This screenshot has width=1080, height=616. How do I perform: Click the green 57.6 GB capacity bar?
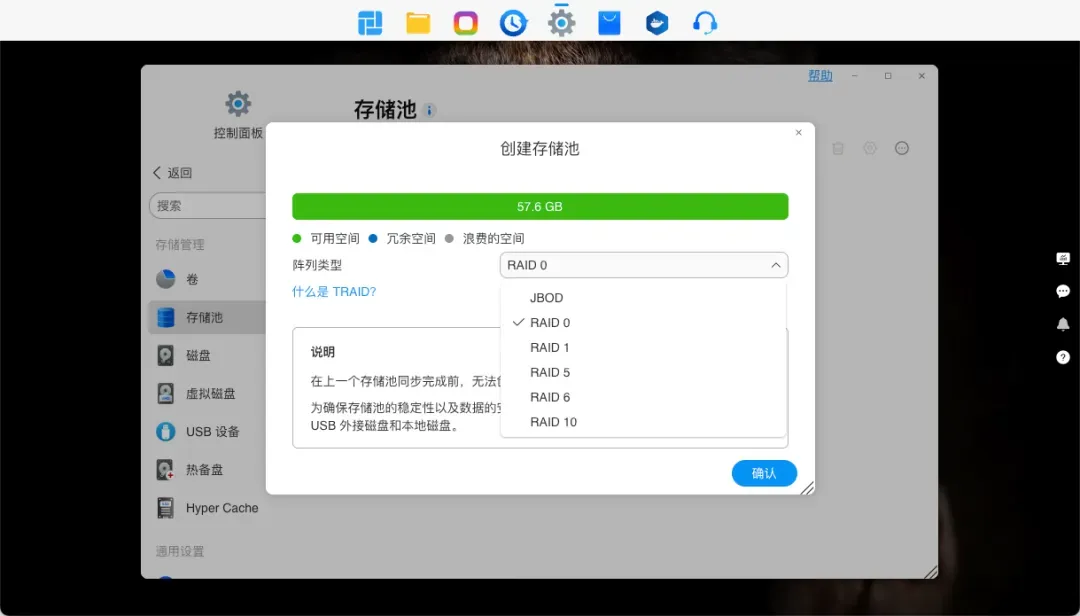click(x=540, y=207)
